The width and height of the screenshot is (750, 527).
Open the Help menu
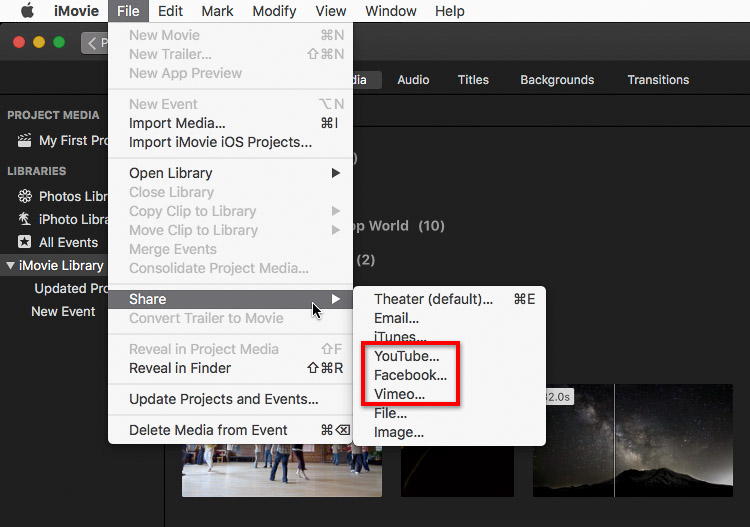pyautogui.click(x=450, y=11)
